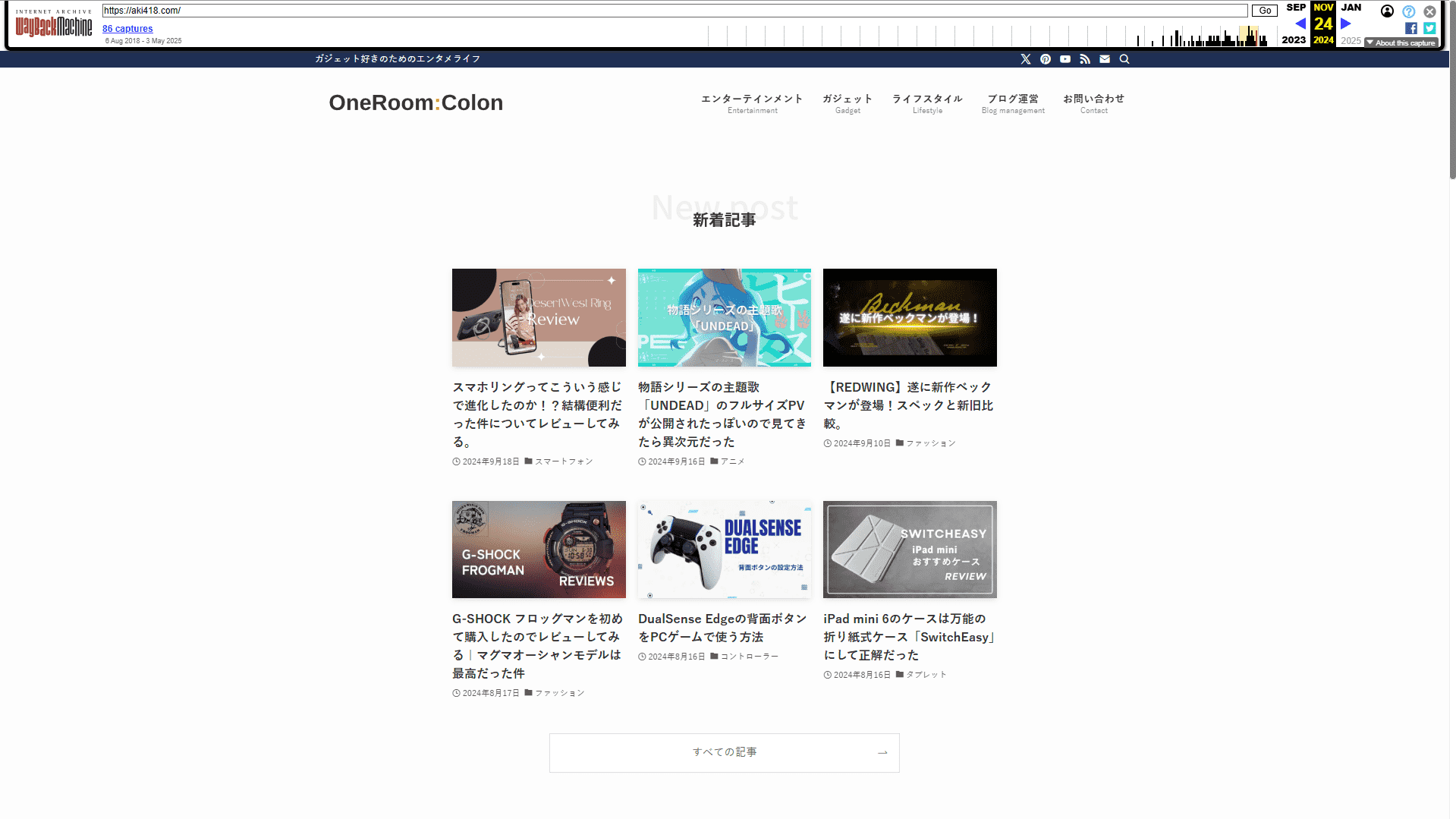
Task: Open the SwitchEasy iPad mini thumbnail
Action: pyautogui.click(x=910, y=550)
